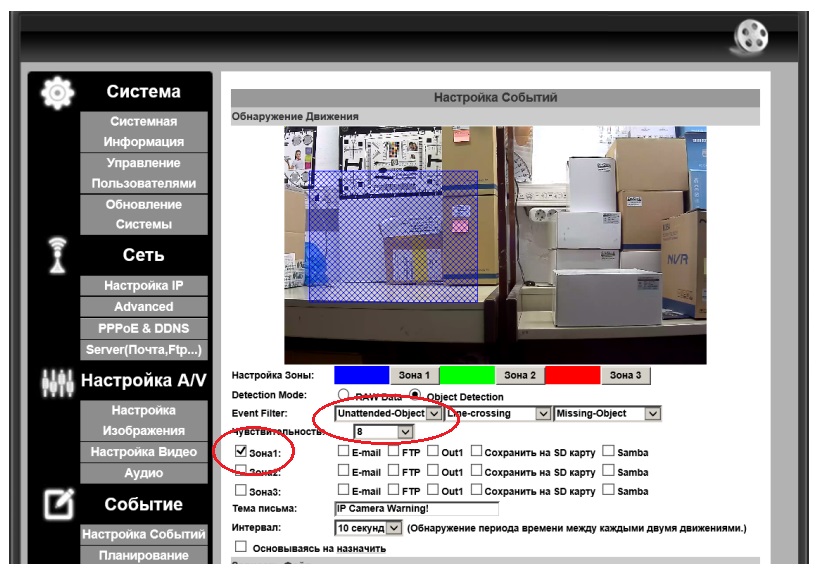The height and width of the screenshot is (576, 818).
Task: Open Настройка IP menu item
Action: pos(144,285)
